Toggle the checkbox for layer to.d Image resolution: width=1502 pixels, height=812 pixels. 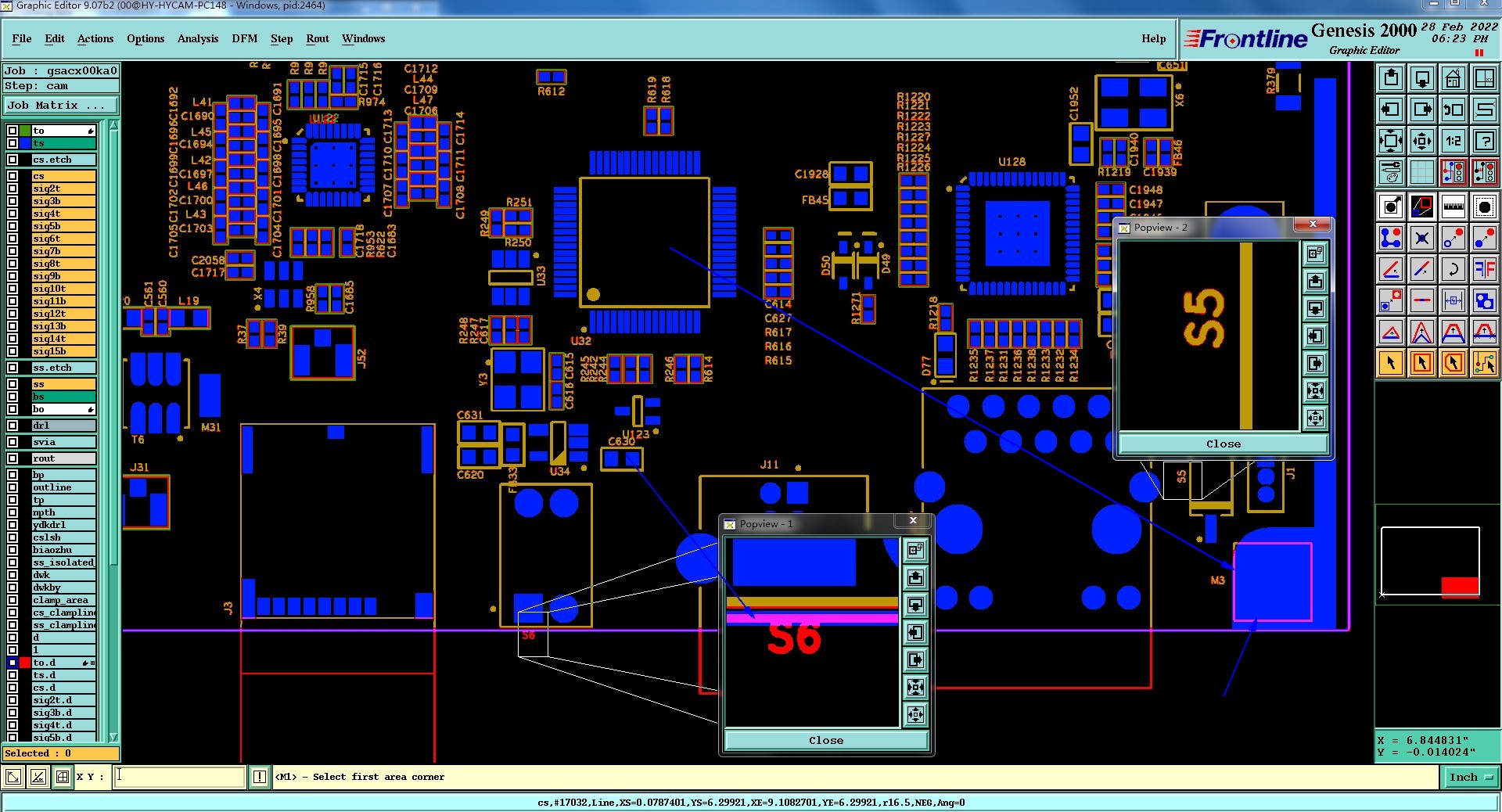[x=13, y=663]
